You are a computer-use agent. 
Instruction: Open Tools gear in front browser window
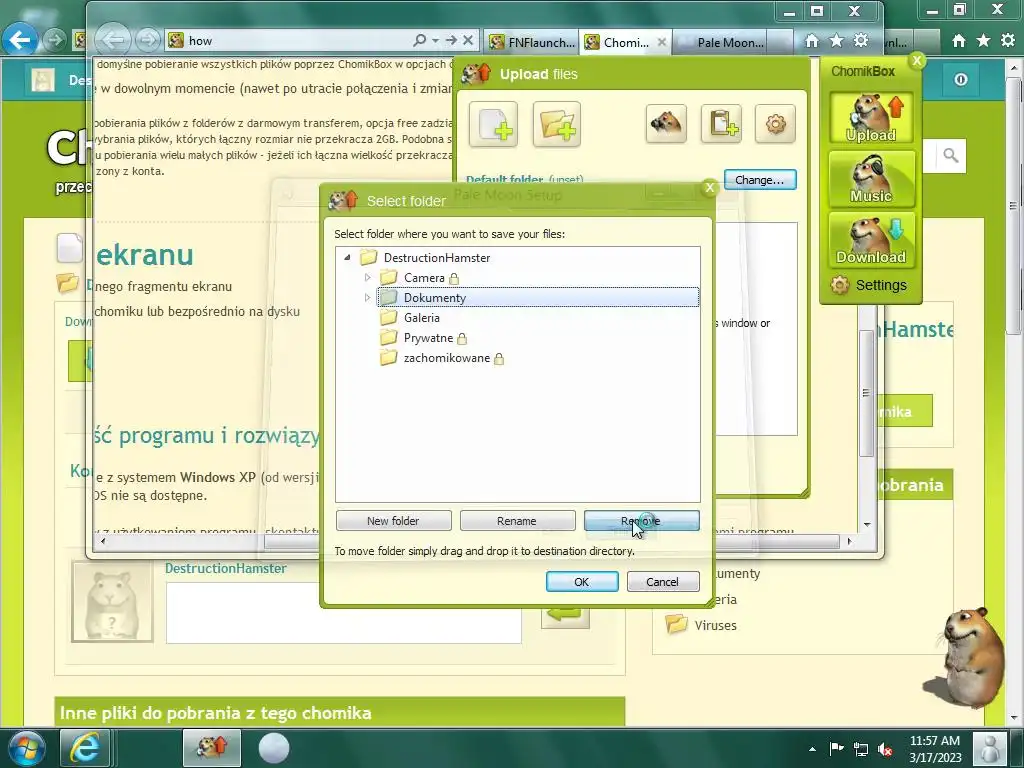click(861, 40)
